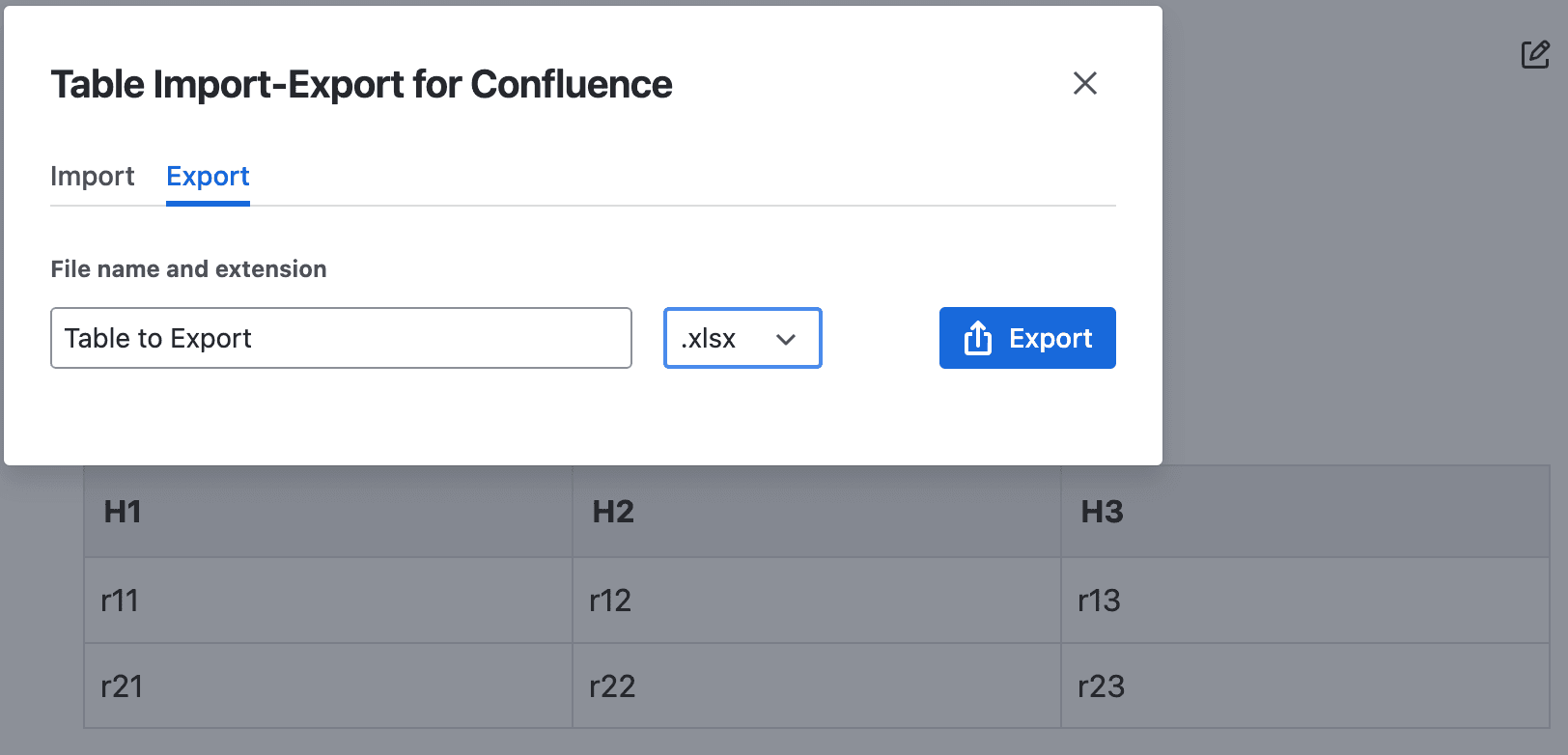Select table cell r23
This screenshot has height=755, width=1568.
tap(1304, 686)
